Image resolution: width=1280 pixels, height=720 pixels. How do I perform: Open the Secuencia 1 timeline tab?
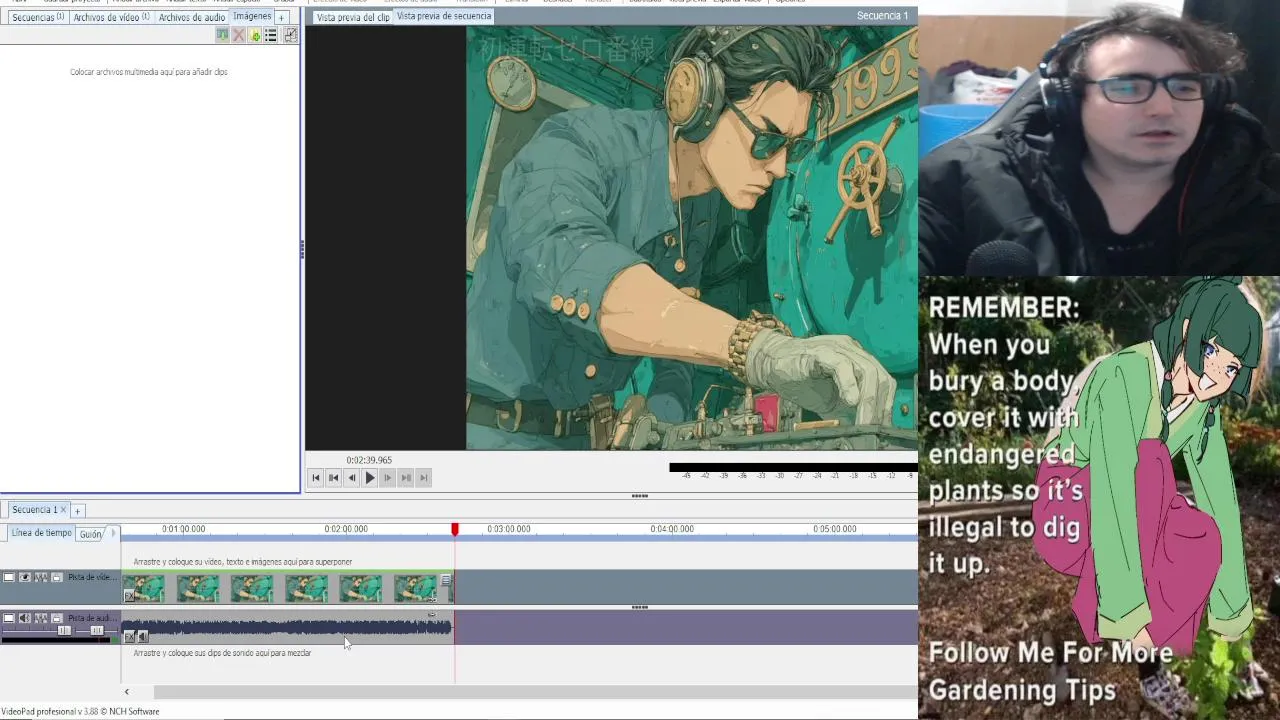coord(34,510)
